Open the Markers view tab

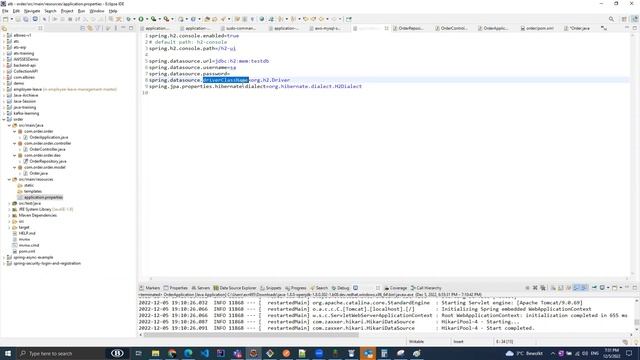(x=150, y=288)
